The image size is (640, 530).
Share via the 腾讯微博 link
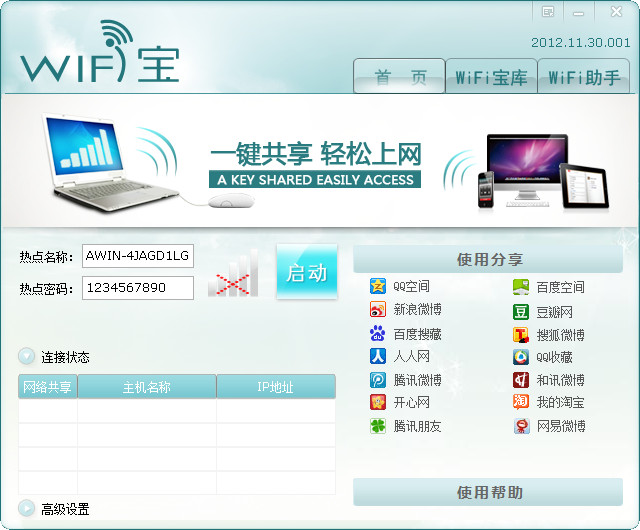418,380
